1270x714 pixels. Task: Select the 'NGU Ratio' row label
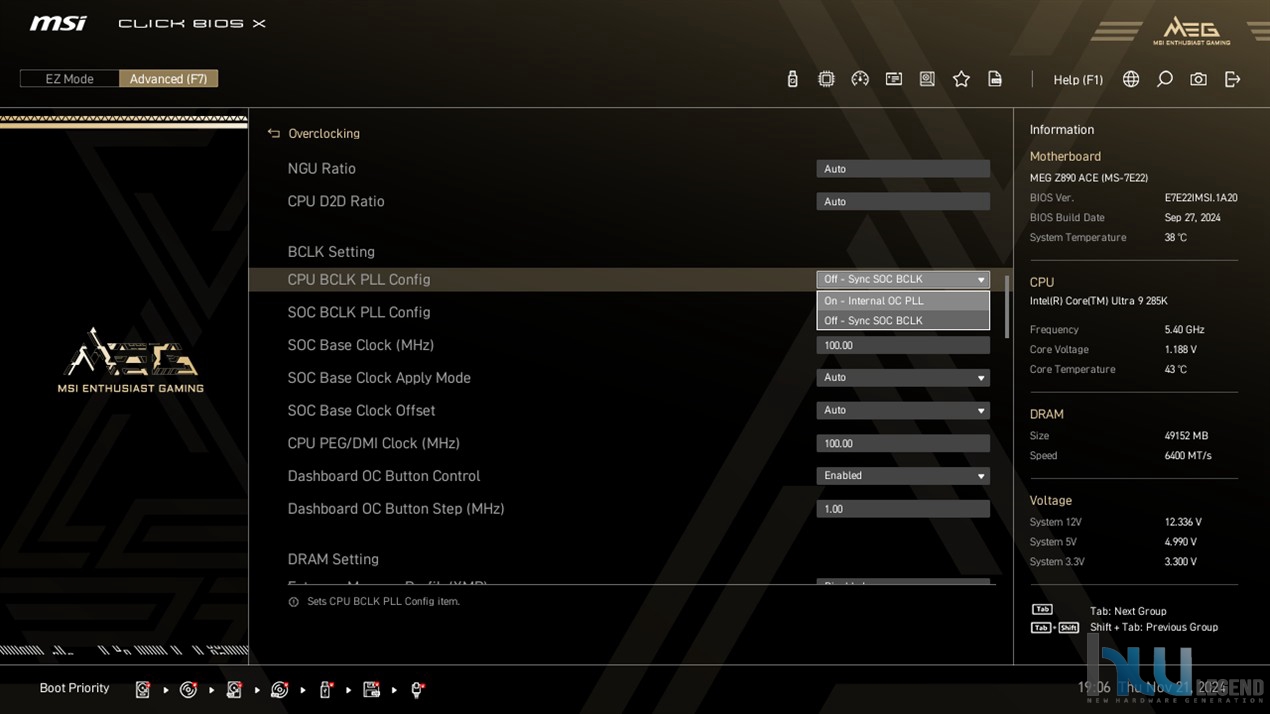321,169
